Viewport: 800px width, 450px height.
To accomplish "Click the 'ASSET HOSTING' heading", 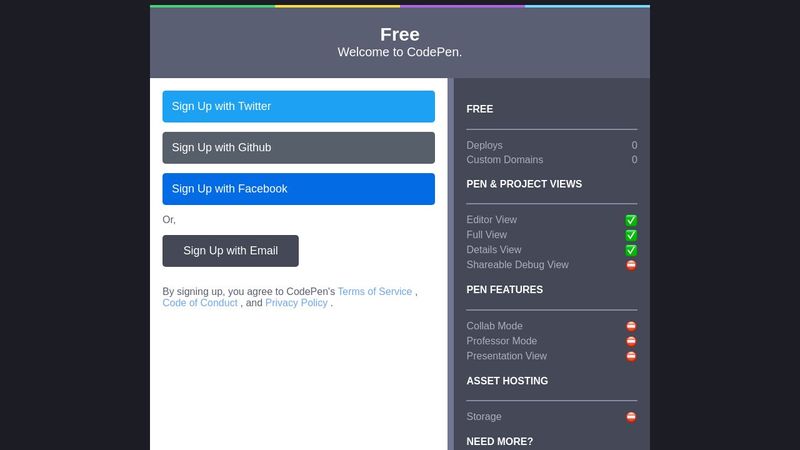I will tap(507, 381).
